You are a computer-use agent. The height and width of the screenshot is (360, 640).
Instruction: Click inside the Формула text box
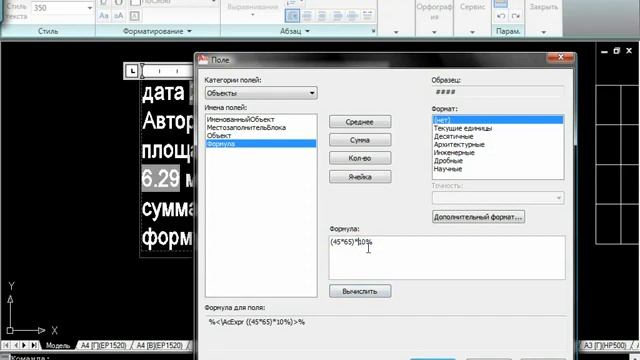(447, 258)
